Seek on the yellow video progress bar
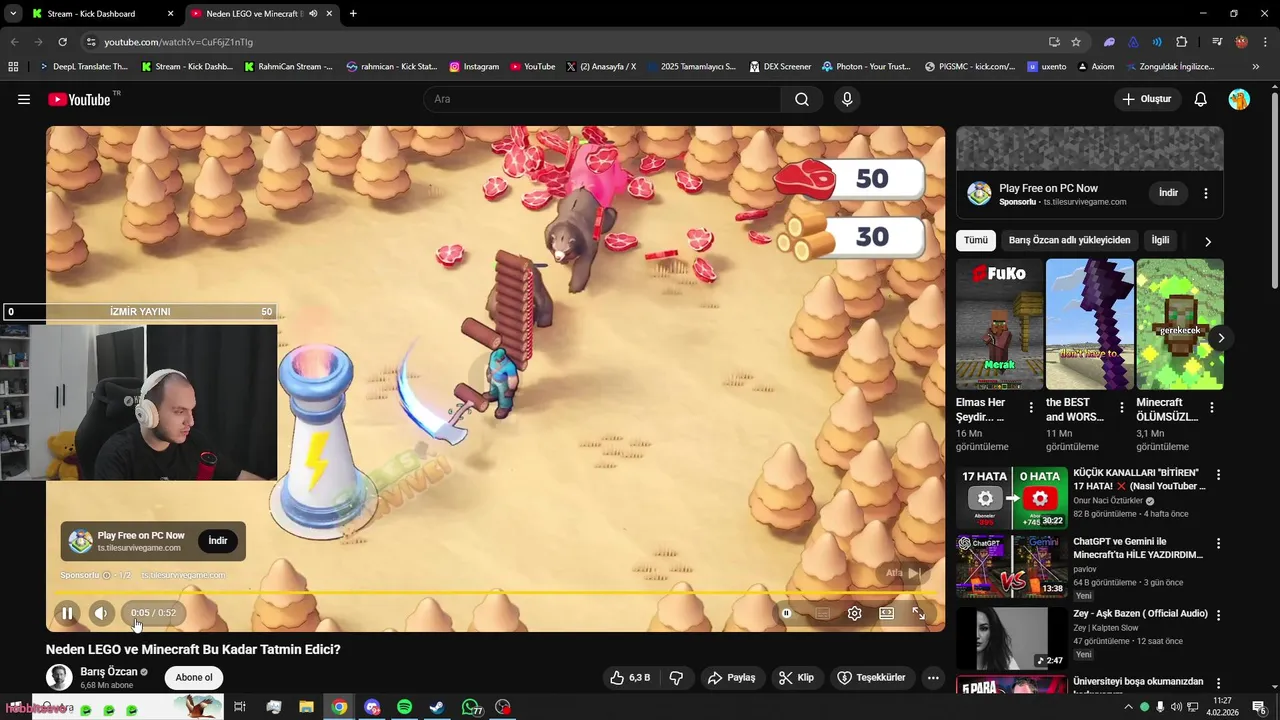1280x720 pixels. pyautogui.click(x=495, y=594)
